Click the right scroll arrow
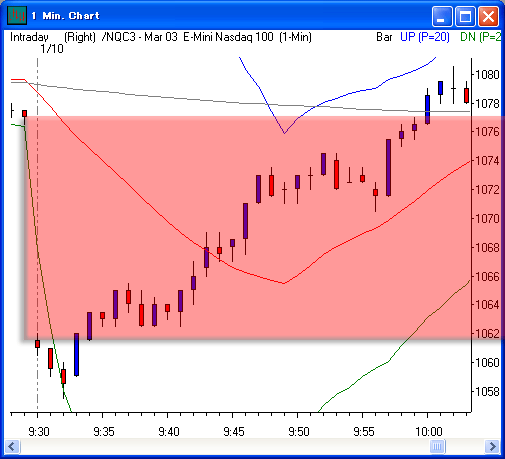The image size is (505, 459). [x=492, y=446]
